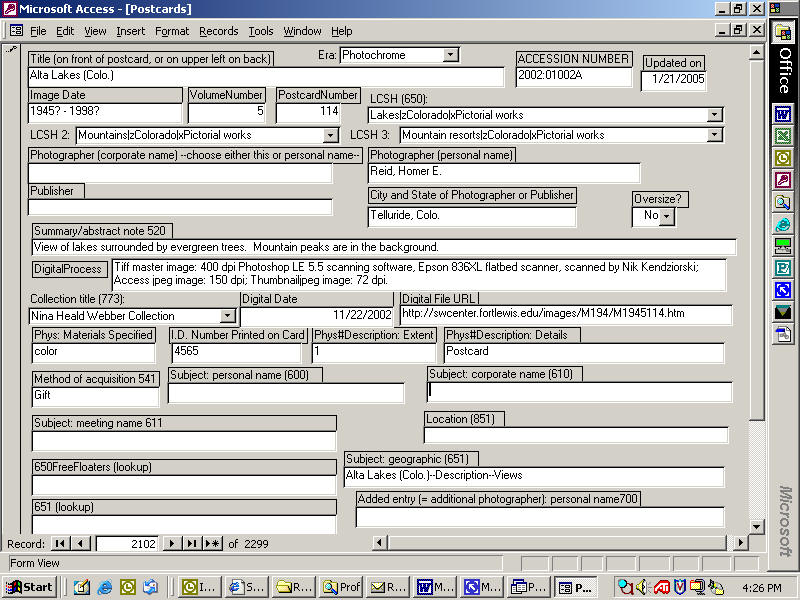800x600 pixels.
Task: Go to first record navigation button
Action: pyautogui.click(x=60, y=543)
